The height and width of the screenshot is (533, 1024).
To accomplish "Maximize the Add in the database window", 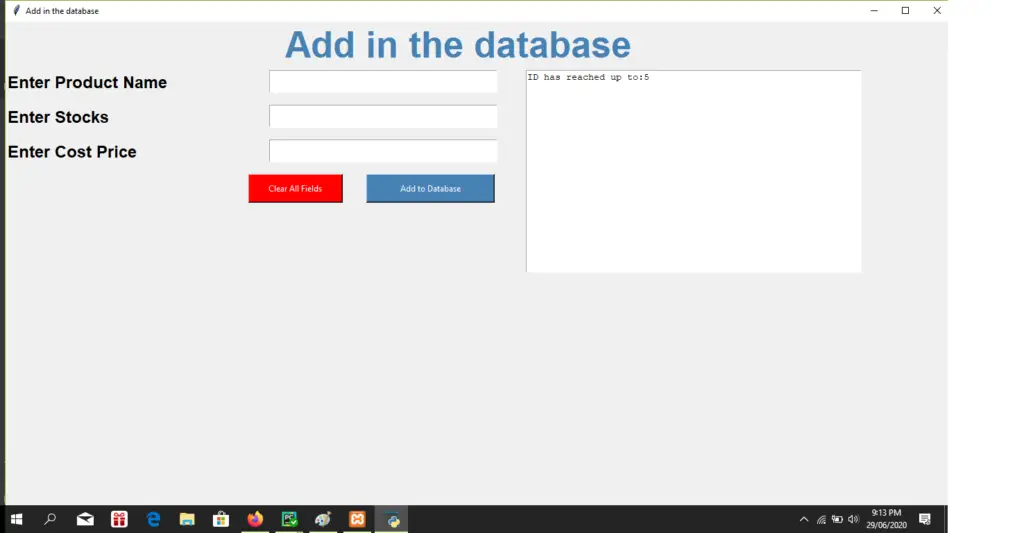I will coord(905,10).
